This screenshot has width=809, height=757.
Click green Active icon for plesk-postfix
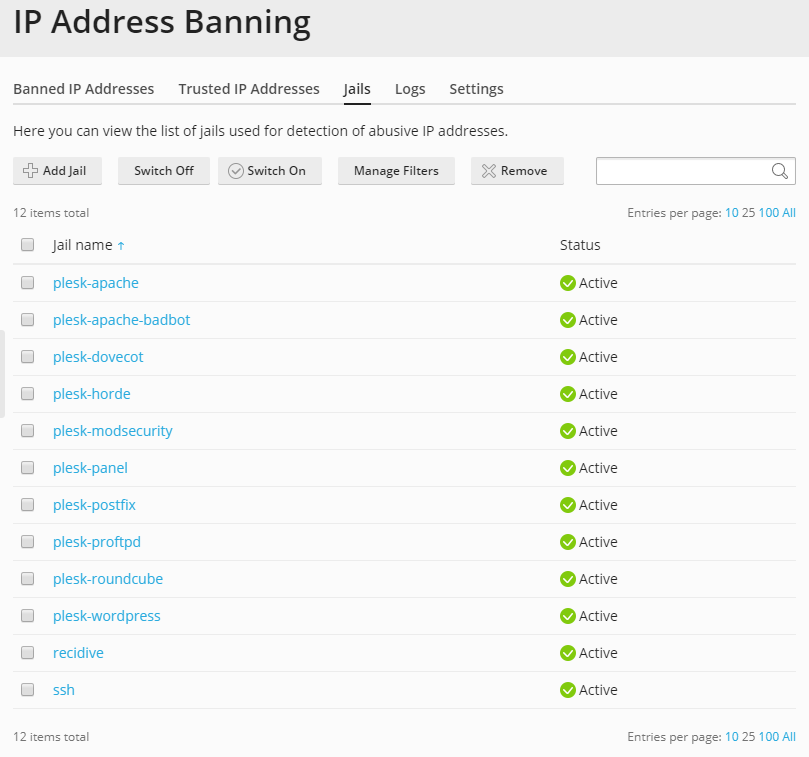[x=568, y=505]
